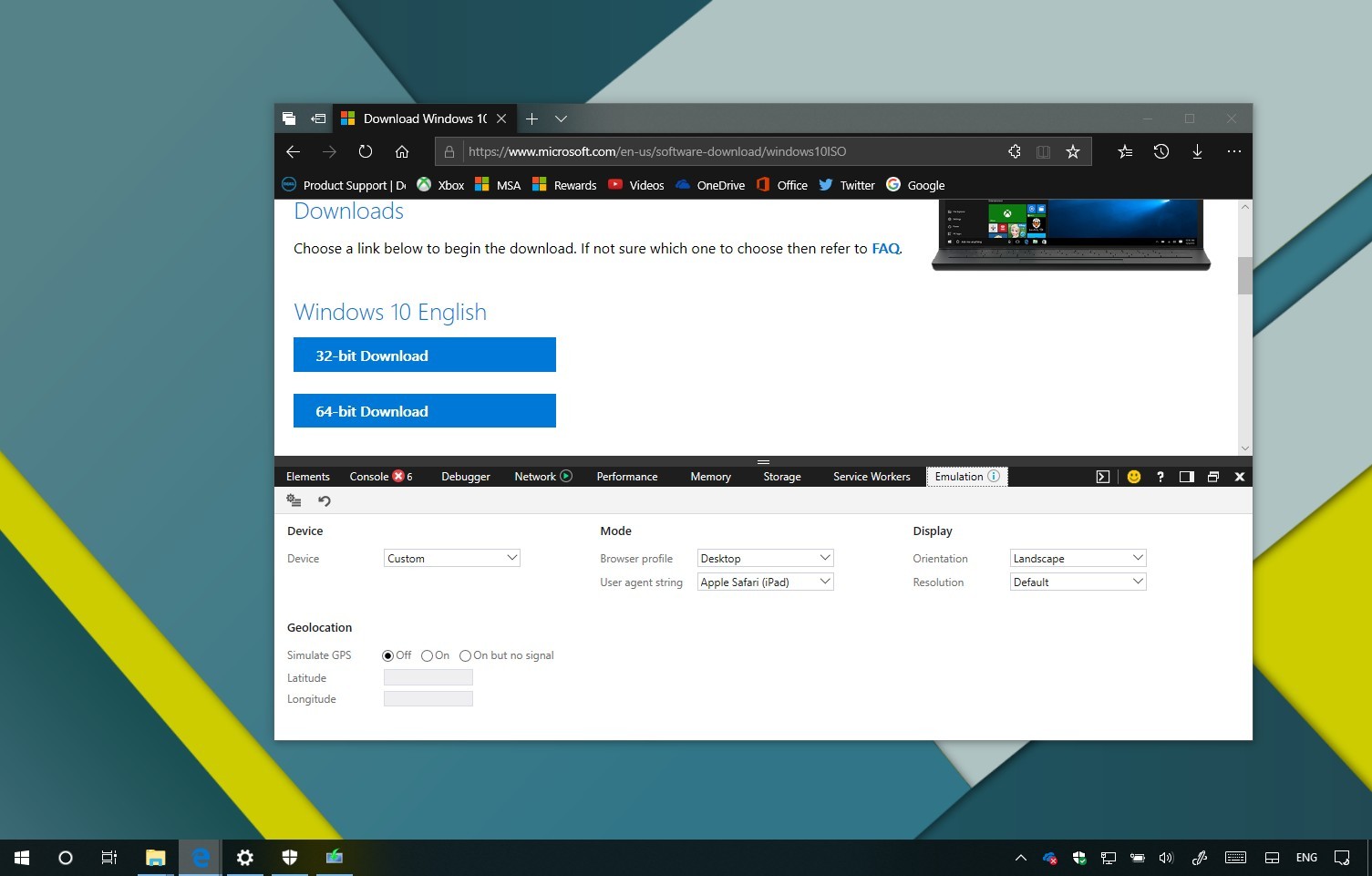Open Xbox favorites bar link
The width and height of the screenshot is (1372, 876).
440,185
